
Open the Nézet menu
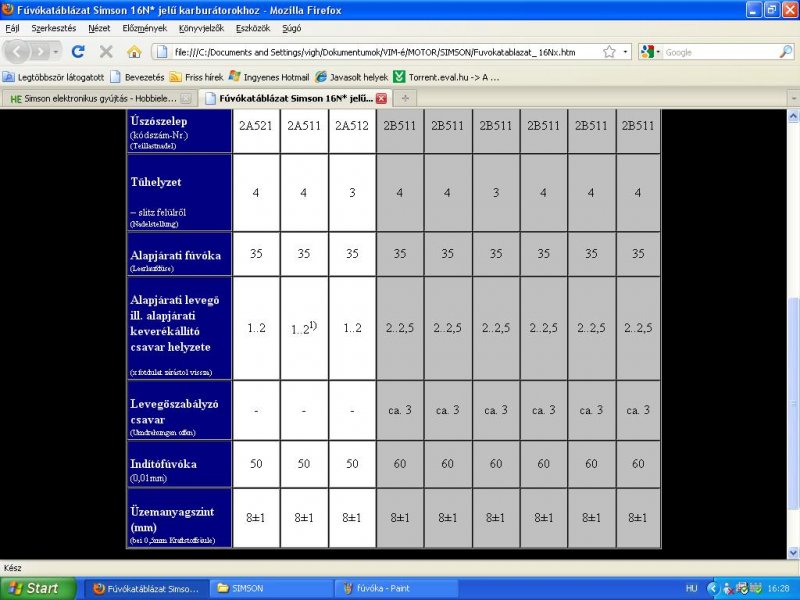[99, 28]
